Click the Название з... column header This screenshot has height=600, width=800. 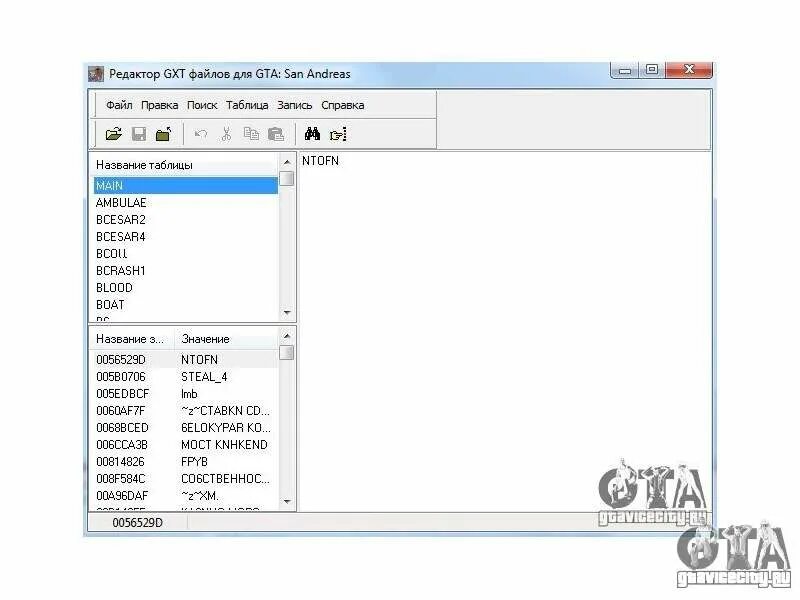pyautogui.click(x=132, y=339)
